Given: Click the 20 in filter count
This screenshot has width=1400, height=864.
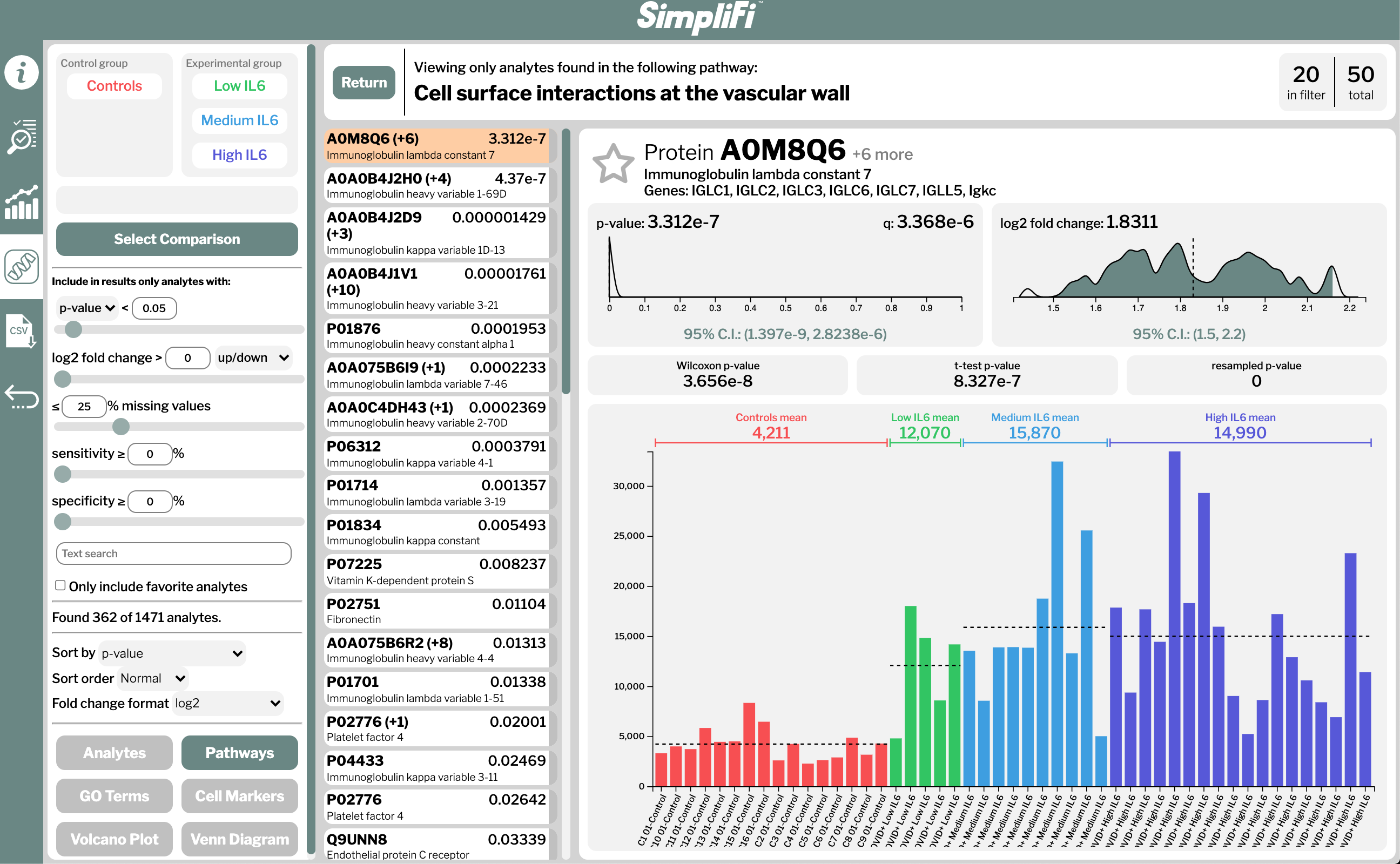Looking at the screenshot, I should (x=1305, y=82).
